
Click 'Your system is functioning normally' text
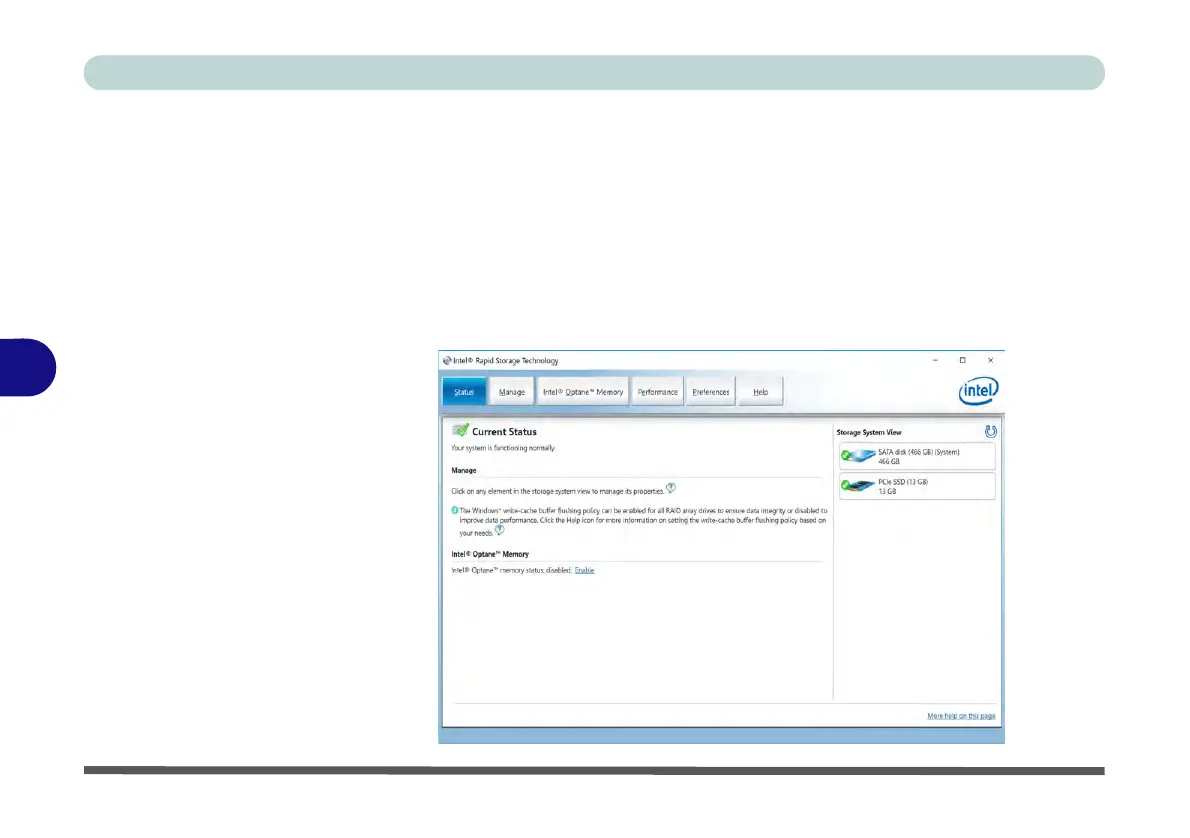[x=503, y=448]
